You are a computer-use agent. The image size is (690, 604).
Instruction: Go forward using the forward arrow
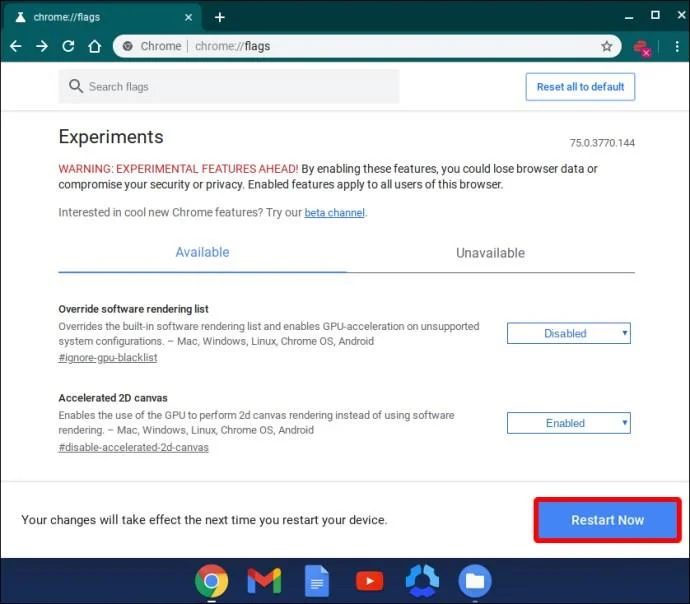[x=42, y=46]
